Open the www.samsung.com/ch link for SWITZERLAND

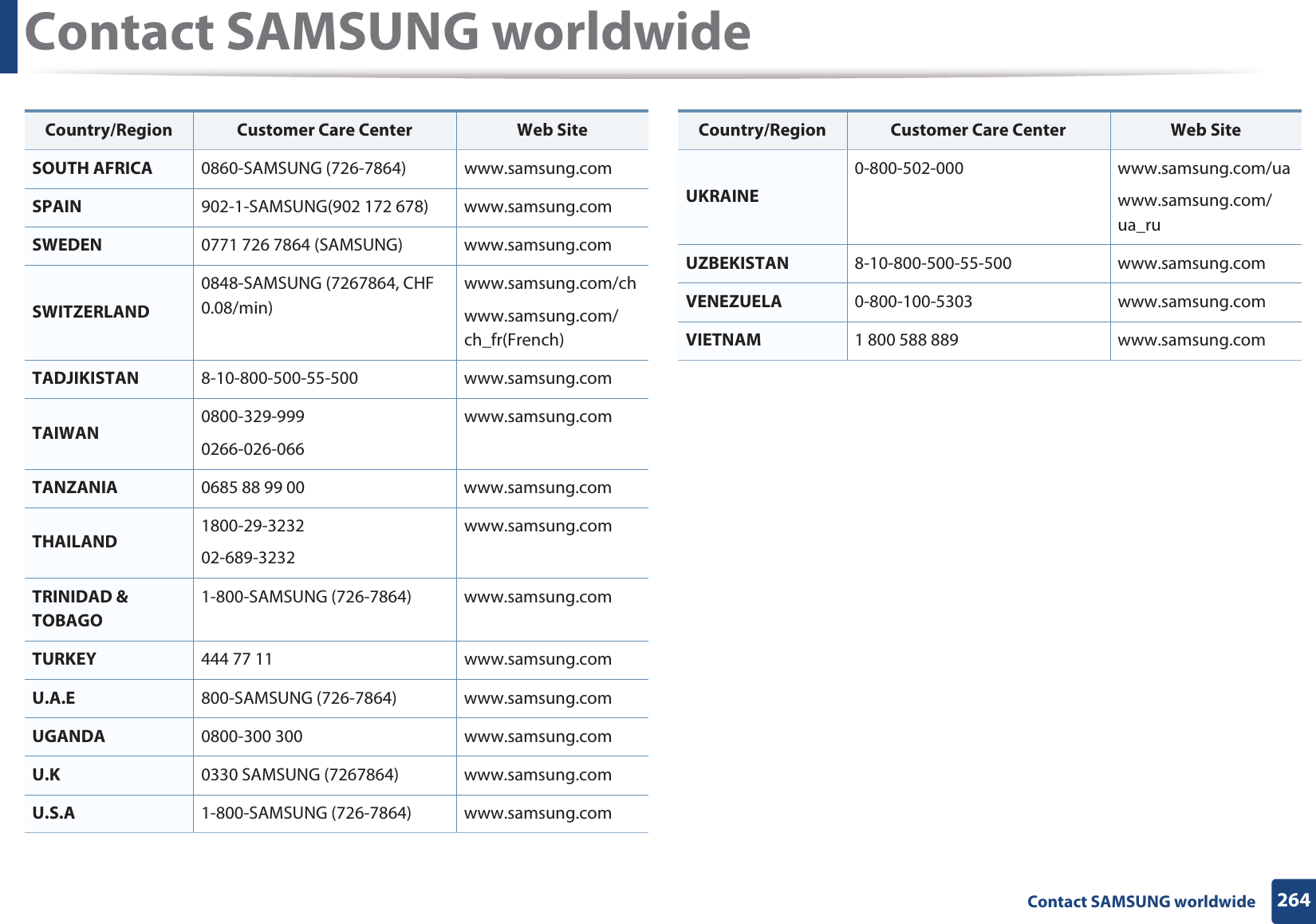550,283
